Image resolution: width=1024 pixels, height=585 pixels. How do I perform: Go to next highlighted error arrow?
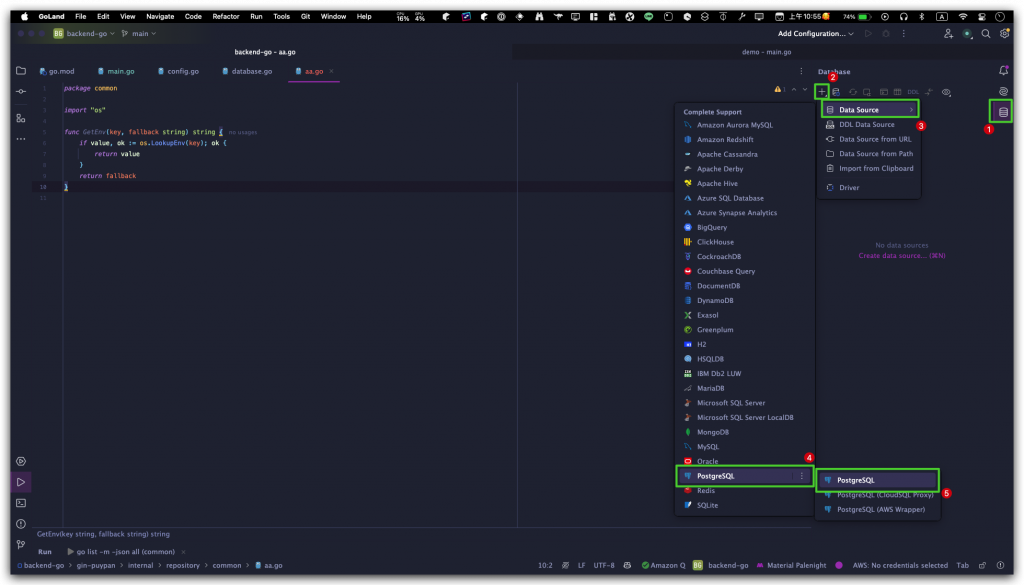(805, 89)
